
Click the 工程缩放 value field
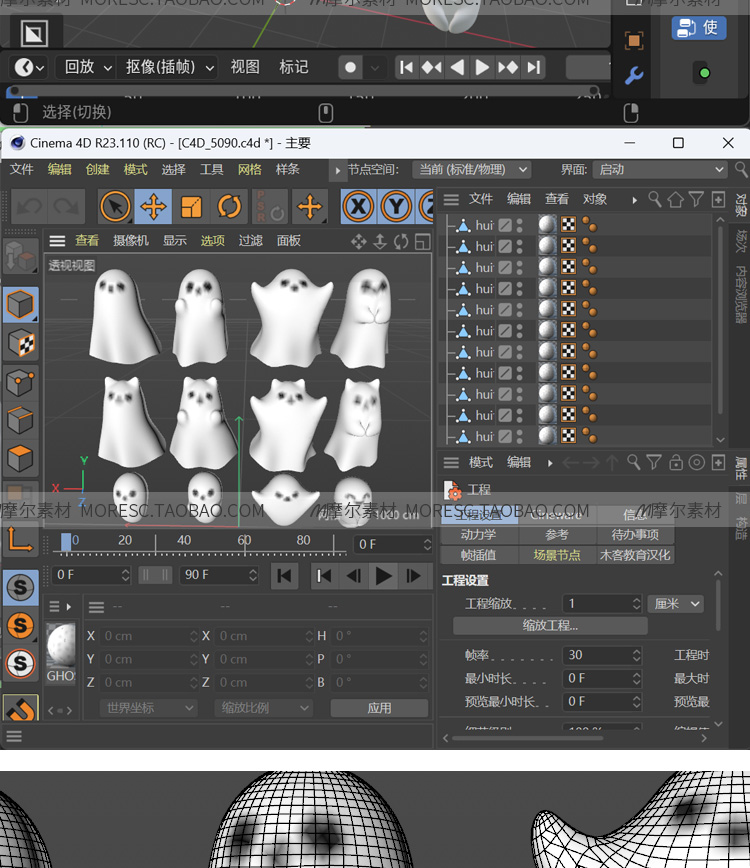pos(602,603)
